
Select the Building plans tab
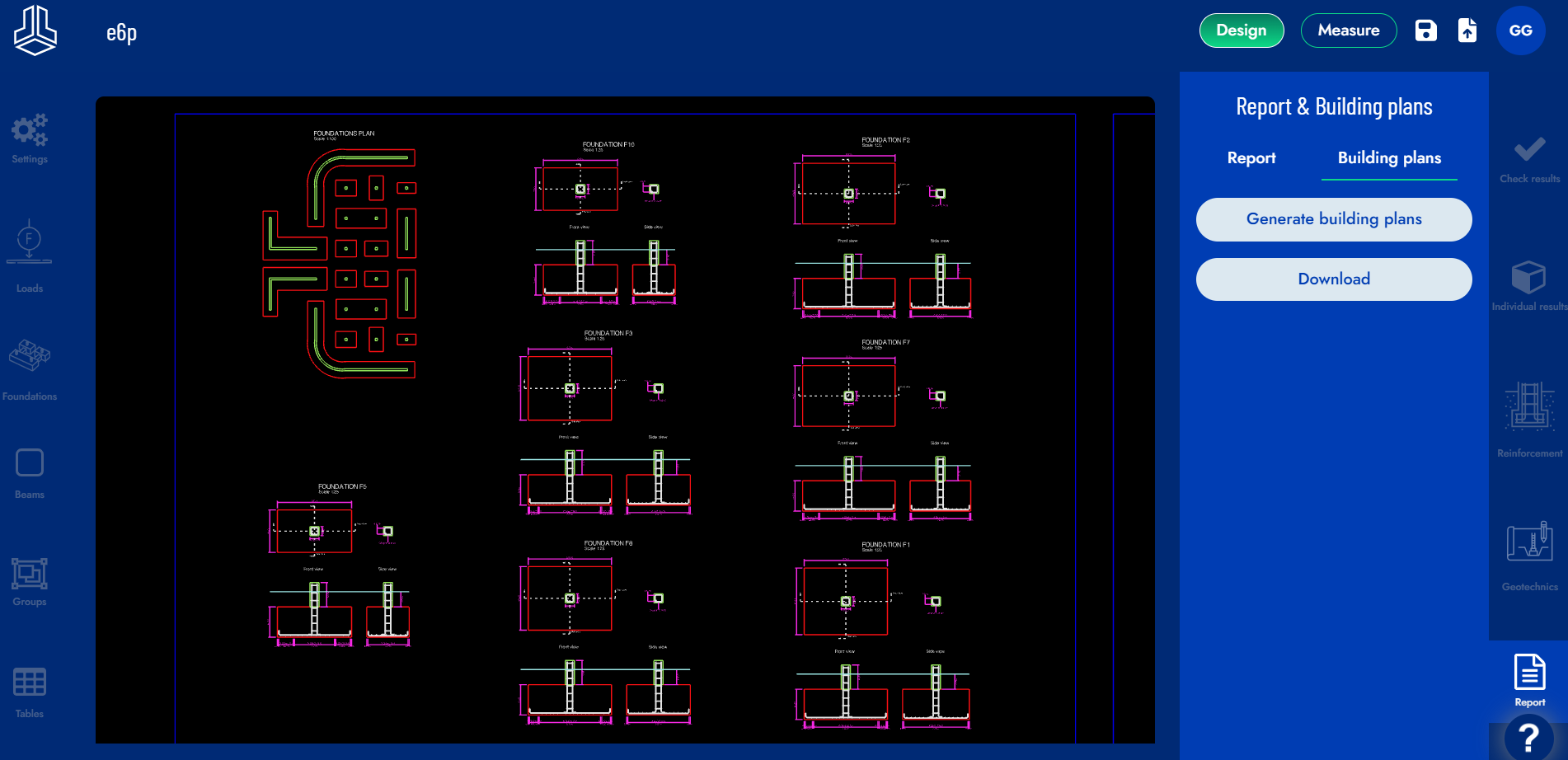[x=1389, y=158]
